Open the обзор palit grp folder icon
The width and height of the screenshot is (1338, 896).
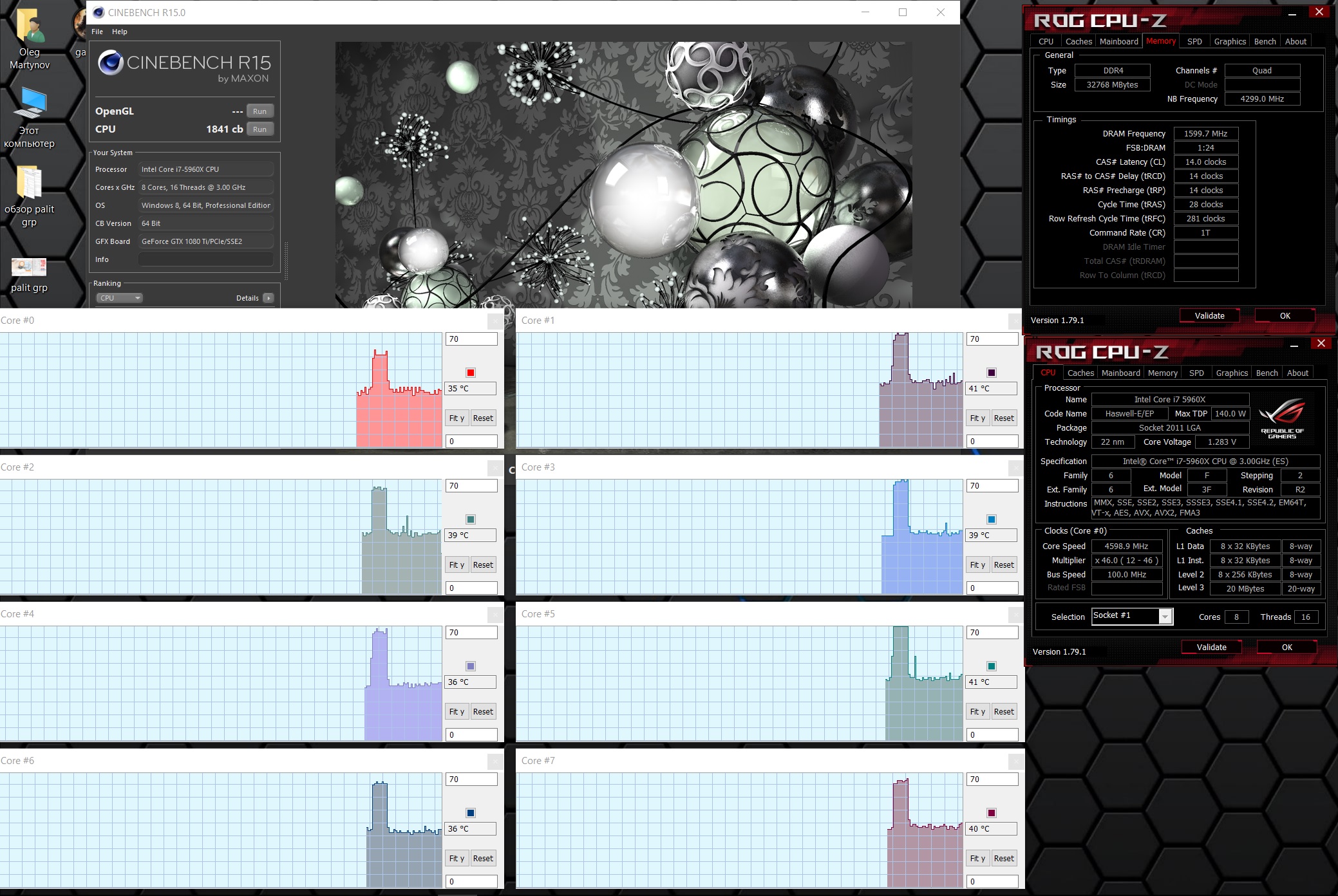click(x=29, y=182)
